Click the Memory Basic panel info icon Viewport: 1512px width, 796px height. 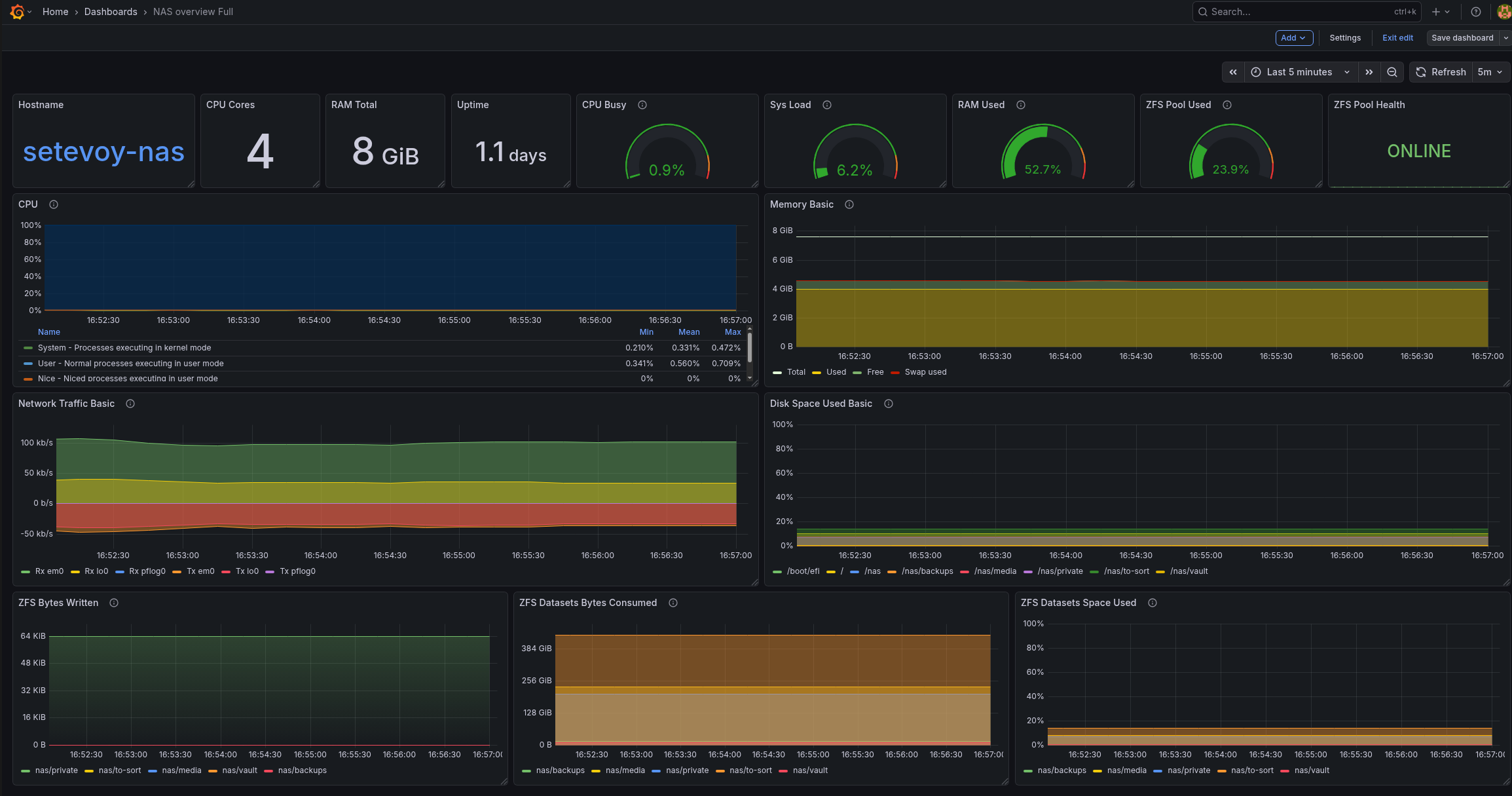click(849, 204)
